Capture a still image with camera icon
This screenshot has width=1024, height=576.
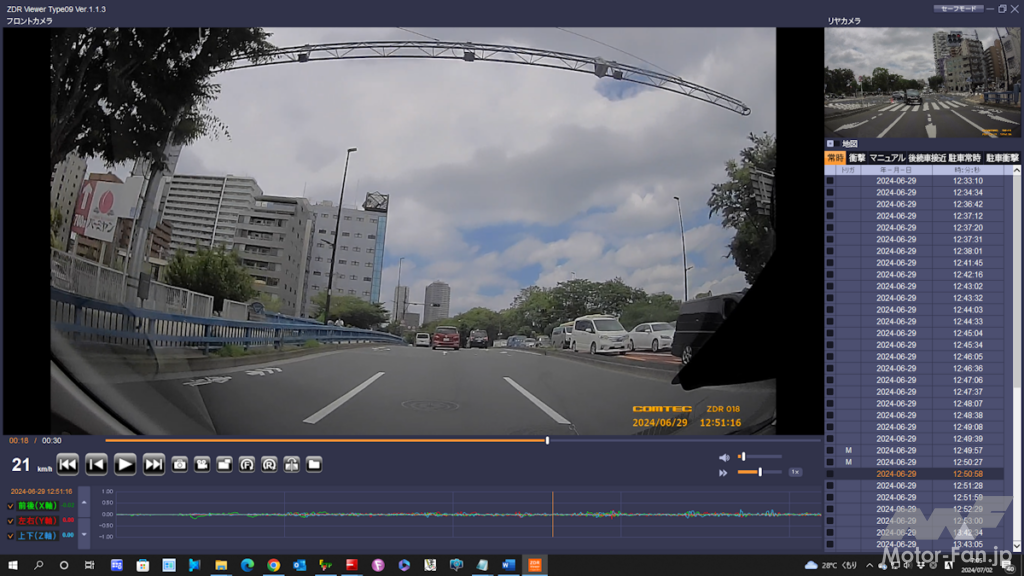180,464
